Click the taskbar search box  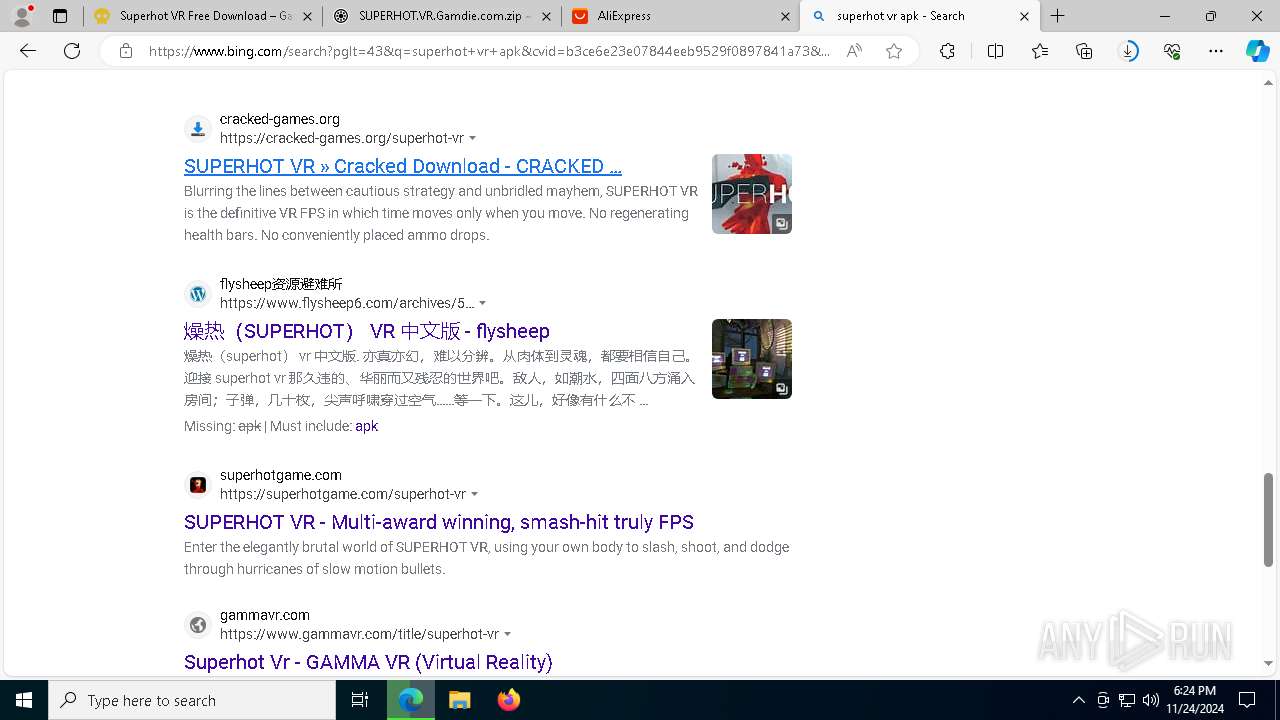(x=192, y=700)
